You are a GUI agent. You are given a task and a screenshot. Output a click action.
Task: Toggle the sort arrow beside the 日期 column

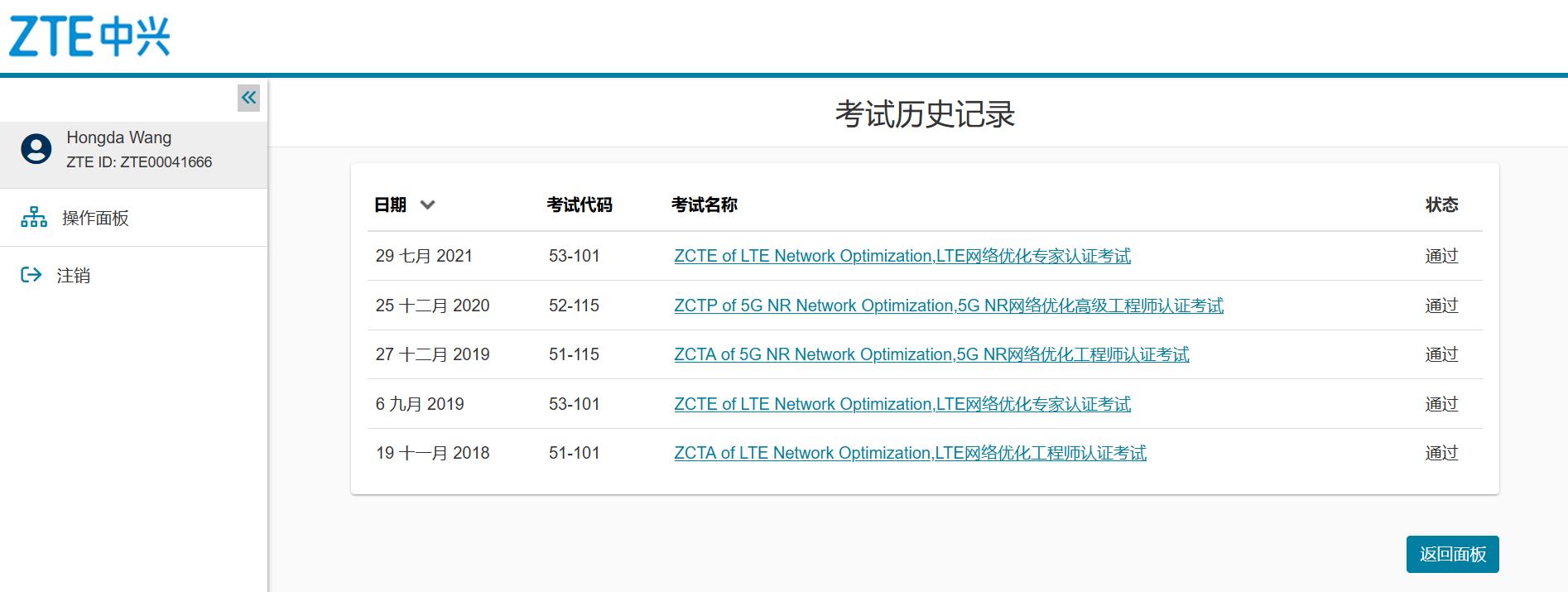click(427, 205)
